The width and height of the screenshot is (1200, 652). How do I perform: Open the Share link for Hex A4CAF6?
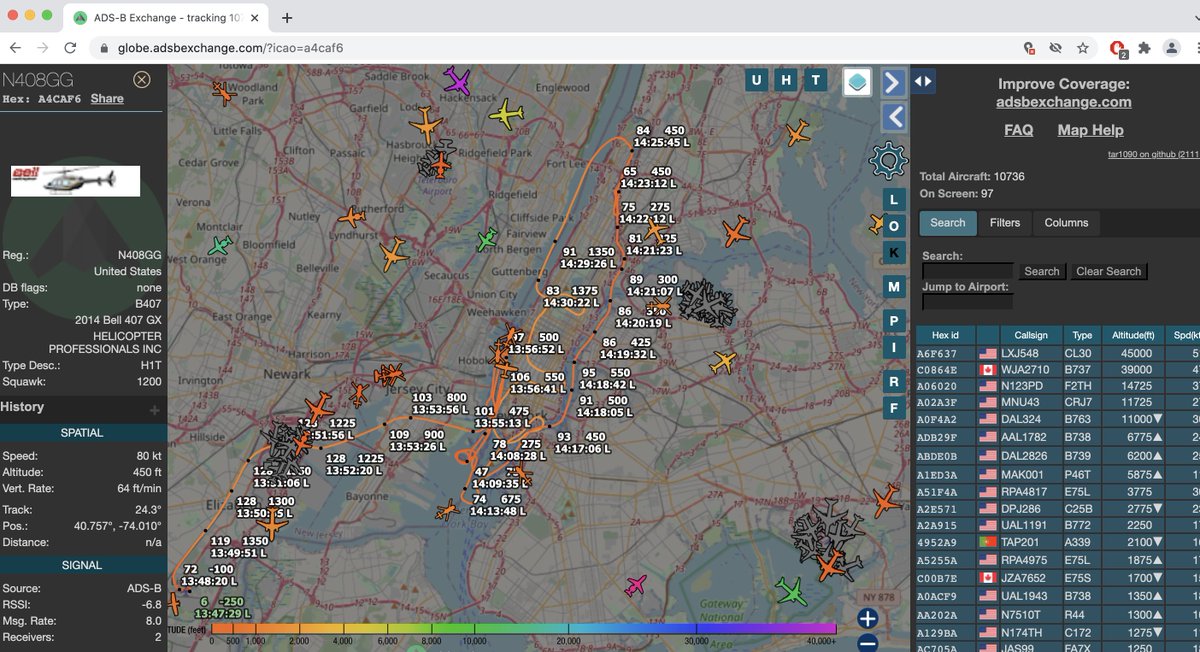(x=107, y=98)
